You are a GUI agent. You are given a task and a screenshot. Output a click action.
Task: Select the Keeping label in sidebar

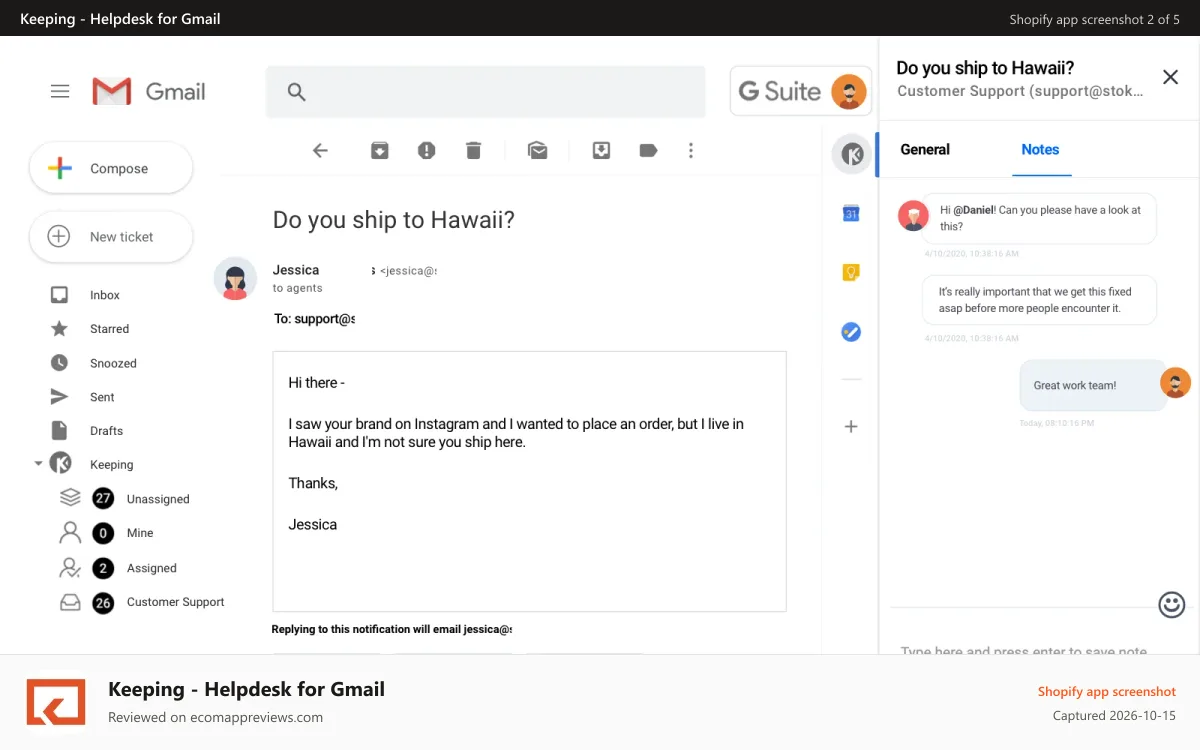click(x=111, y=465)
